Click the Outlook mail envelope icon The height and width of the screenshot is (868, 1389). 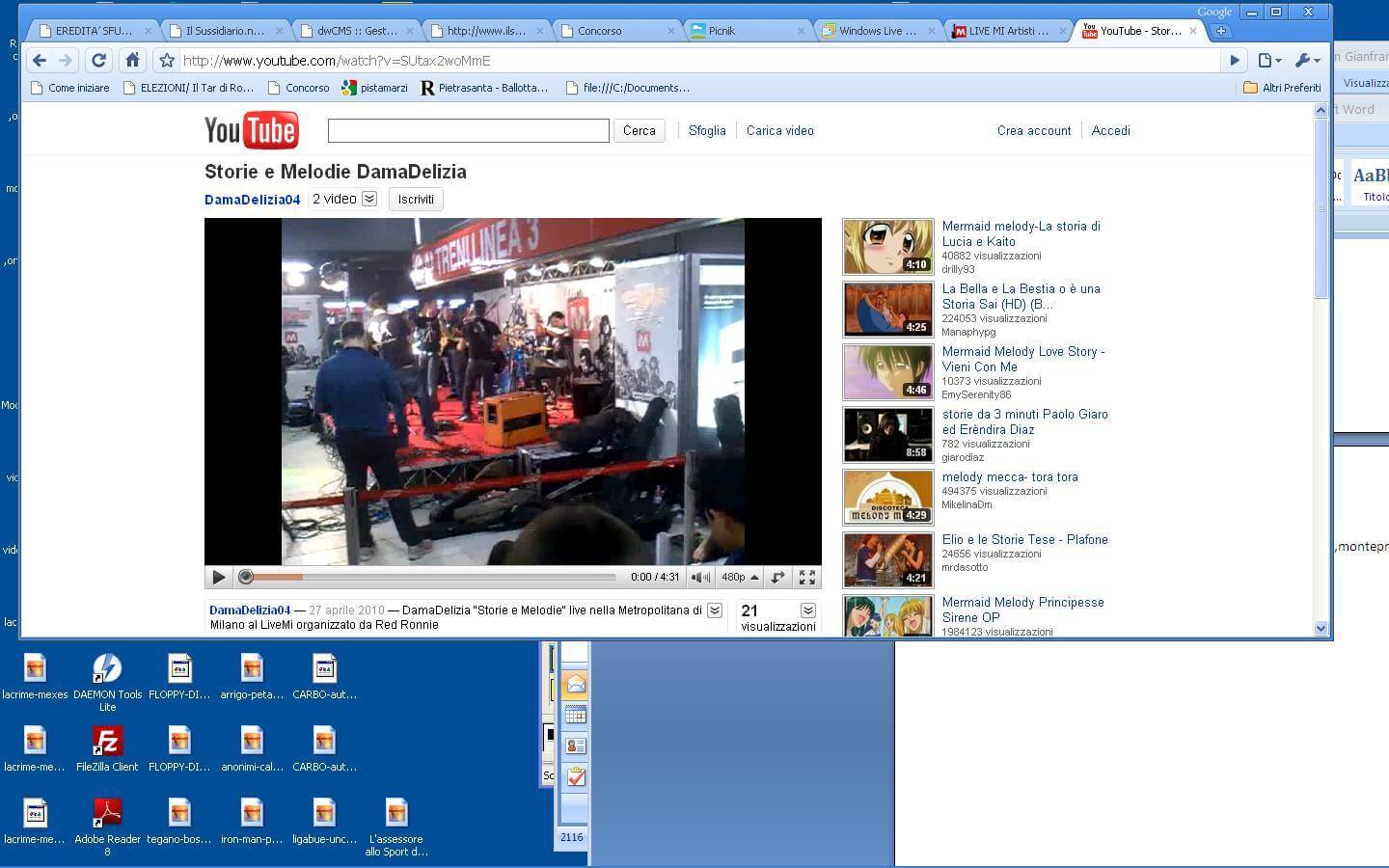pyautogui.click(x=576, y=685)
